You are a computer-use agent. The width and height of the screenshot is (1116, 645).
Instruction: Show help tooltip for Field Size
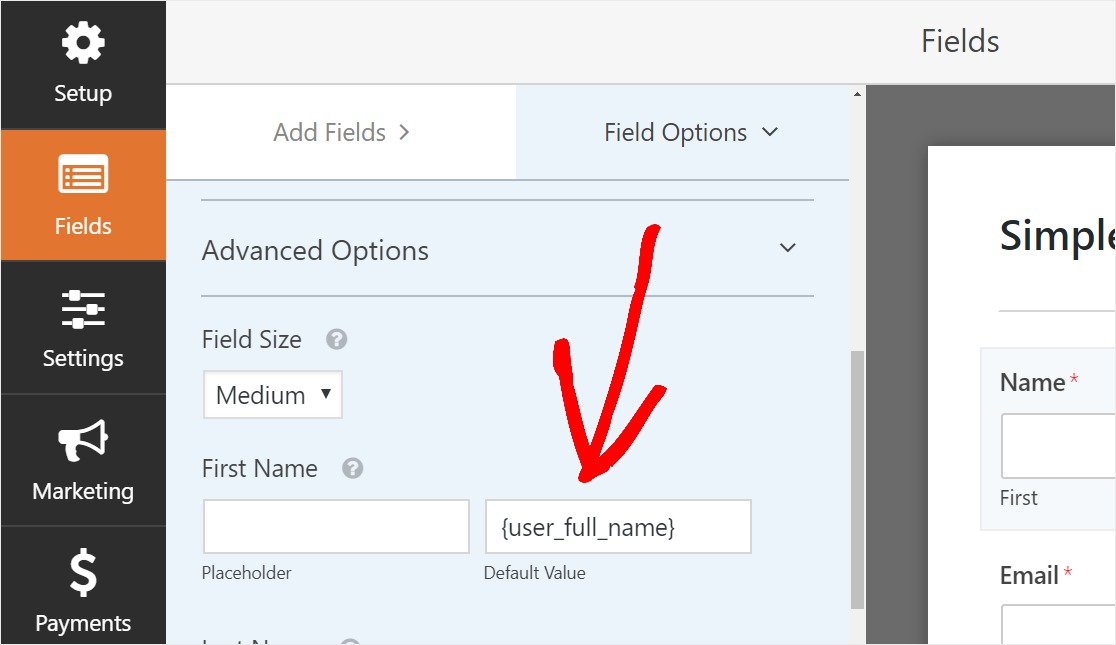[337, 340]
